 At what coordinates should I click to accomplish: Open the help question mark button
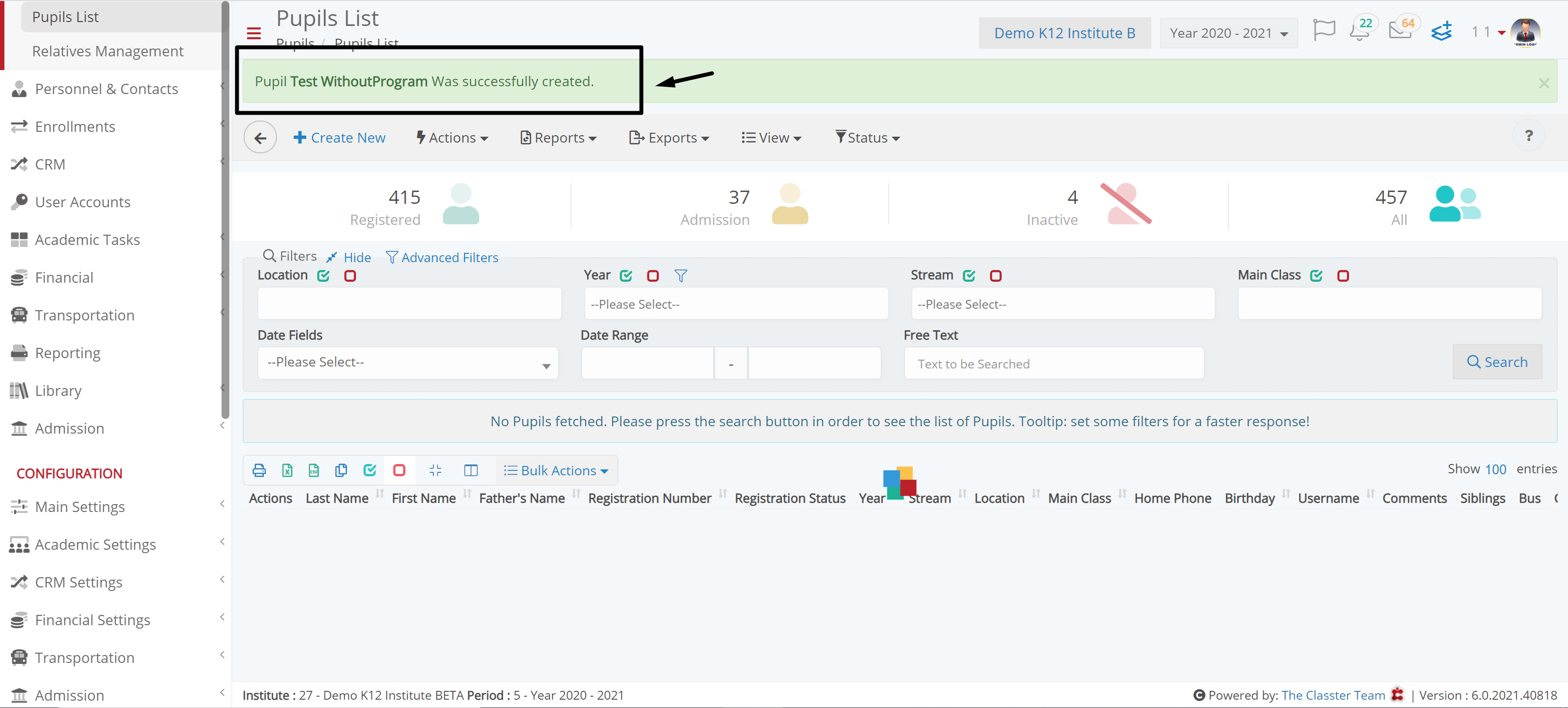coord(1528,136)
